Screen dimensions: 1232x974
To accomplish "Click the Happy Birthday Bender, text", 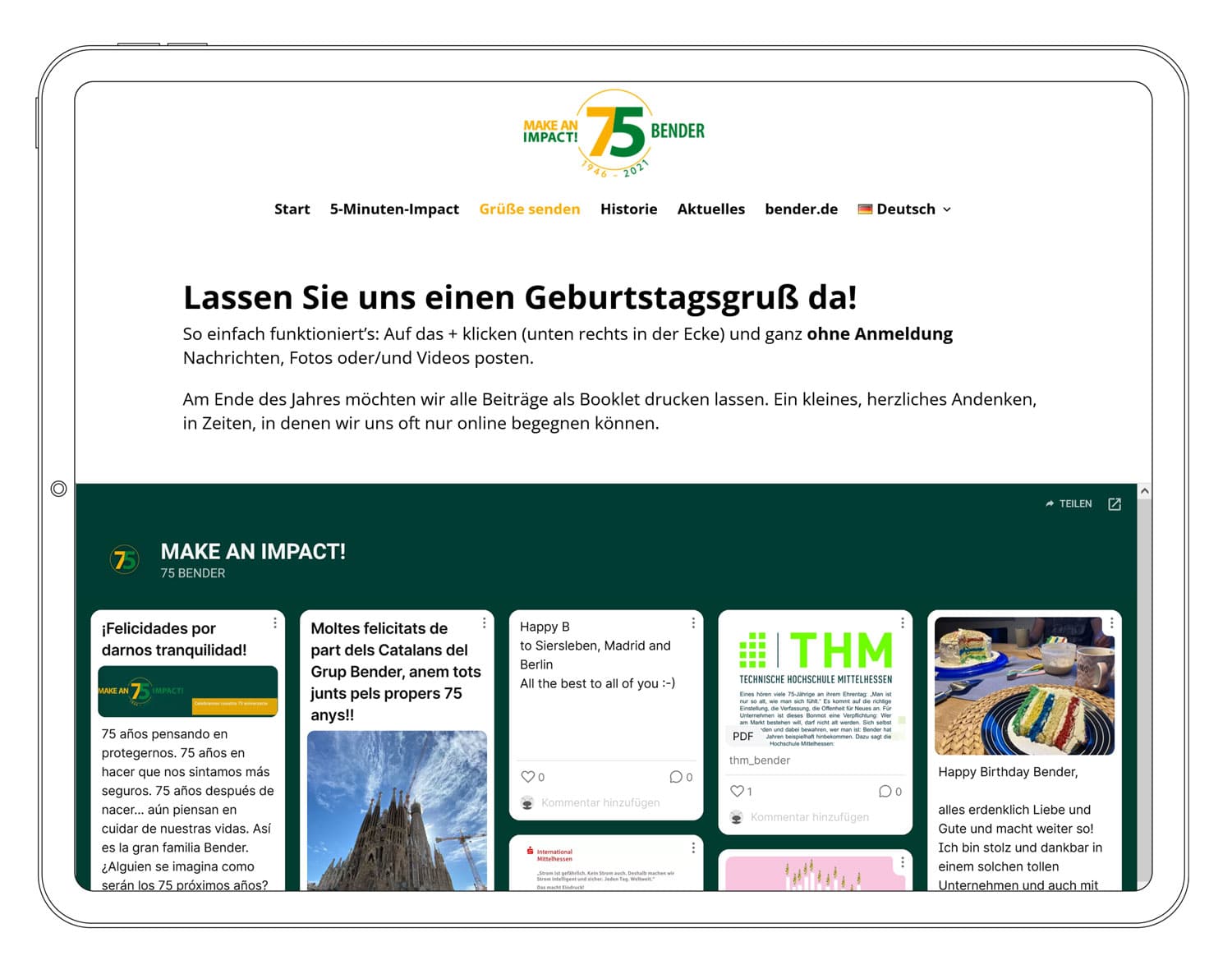I will pos(1008,772).
